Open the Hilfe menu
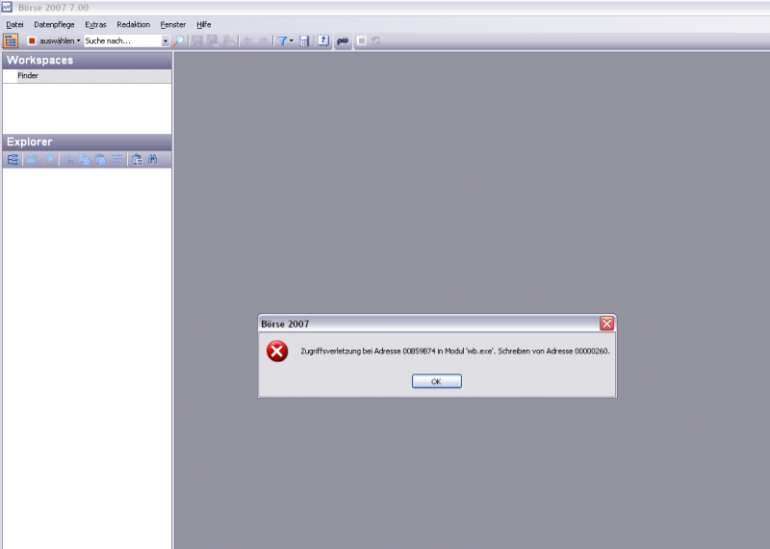Image resolution: width=770 pixels, height=549 pixels. (204, 25)
